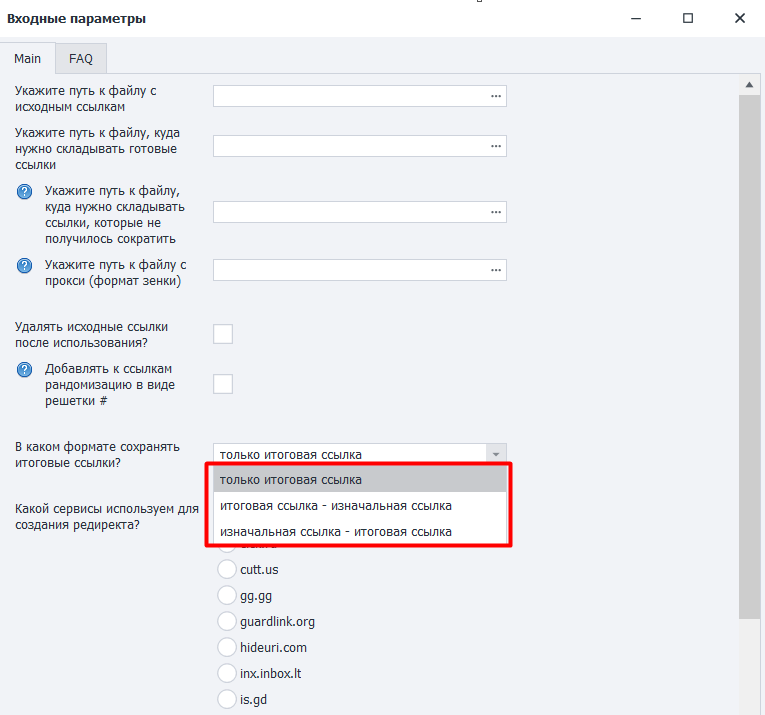Enable deleting source links after use
Image resolution: width=765 pixels, height=715 pixels.
[223, 334]
